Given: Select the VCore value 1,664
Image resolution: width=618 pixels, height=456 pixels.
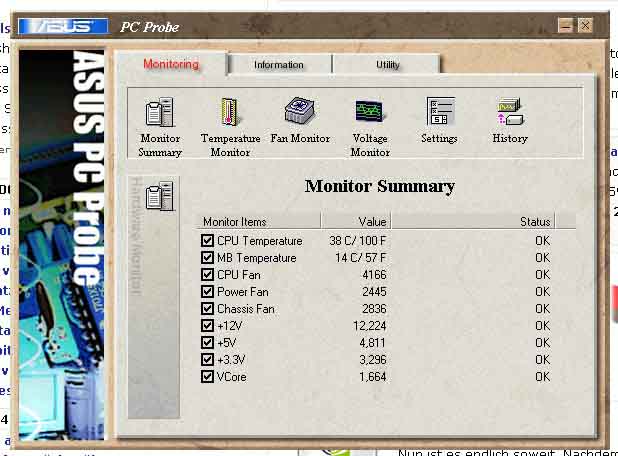Looking at the screenshot, I should coord(372,376).
